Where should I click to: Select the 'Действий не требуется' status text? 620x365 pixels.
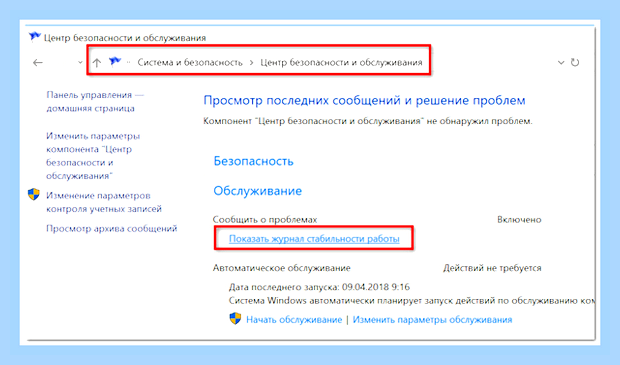coord(492,268)
